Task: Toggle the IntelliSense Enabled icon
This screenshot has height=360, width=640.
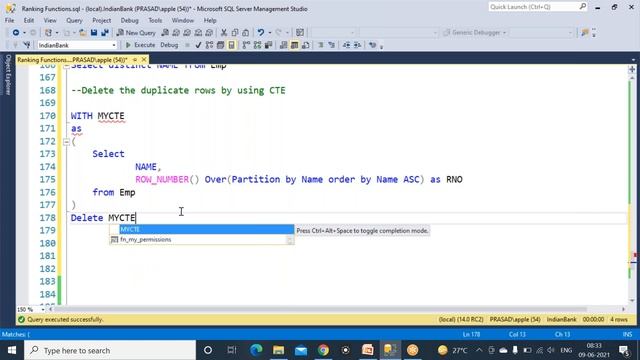Action: tap(231, 45)
